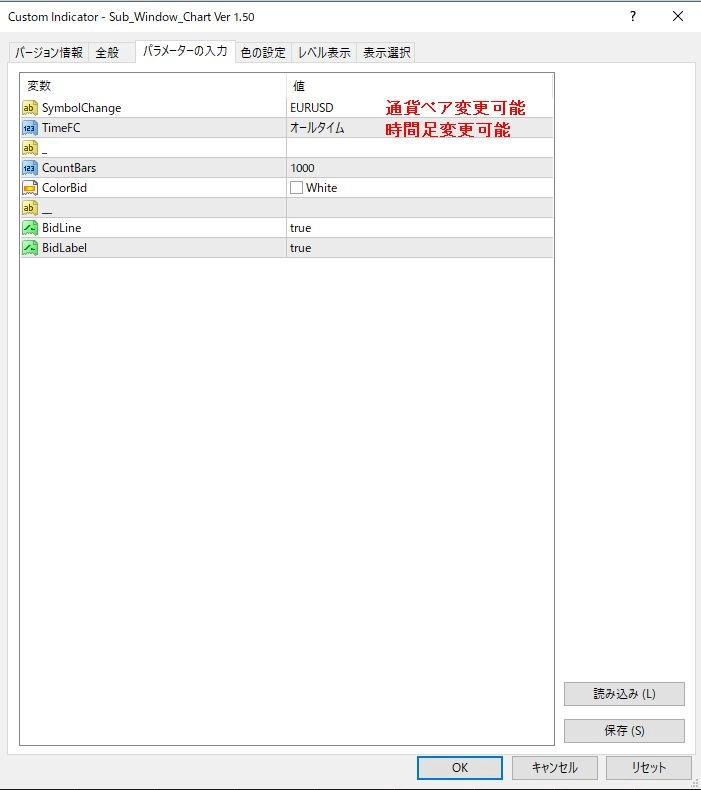Select the パラメーターの入力 tab

185,51
